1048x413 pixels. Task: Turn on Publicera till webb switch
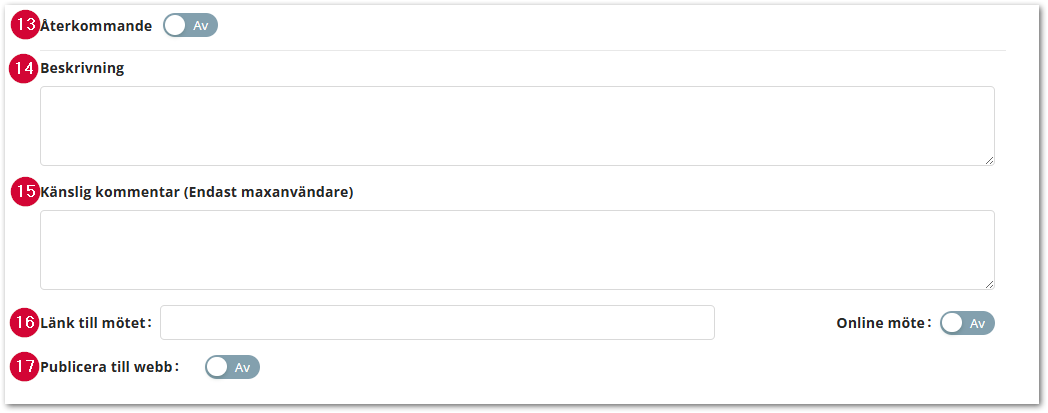232,367
